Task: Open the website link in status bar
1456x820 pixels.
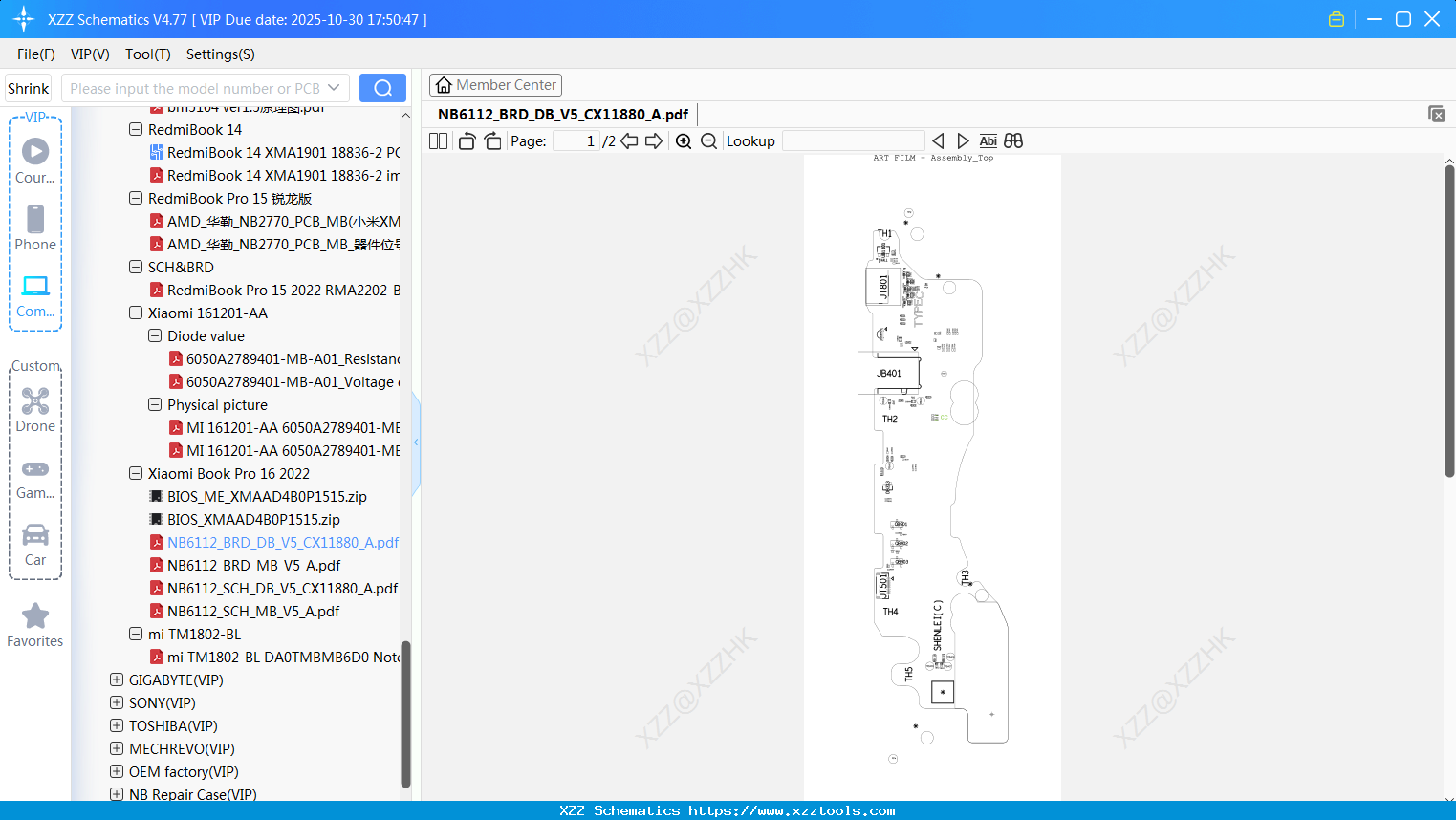Action: (792, 810)
